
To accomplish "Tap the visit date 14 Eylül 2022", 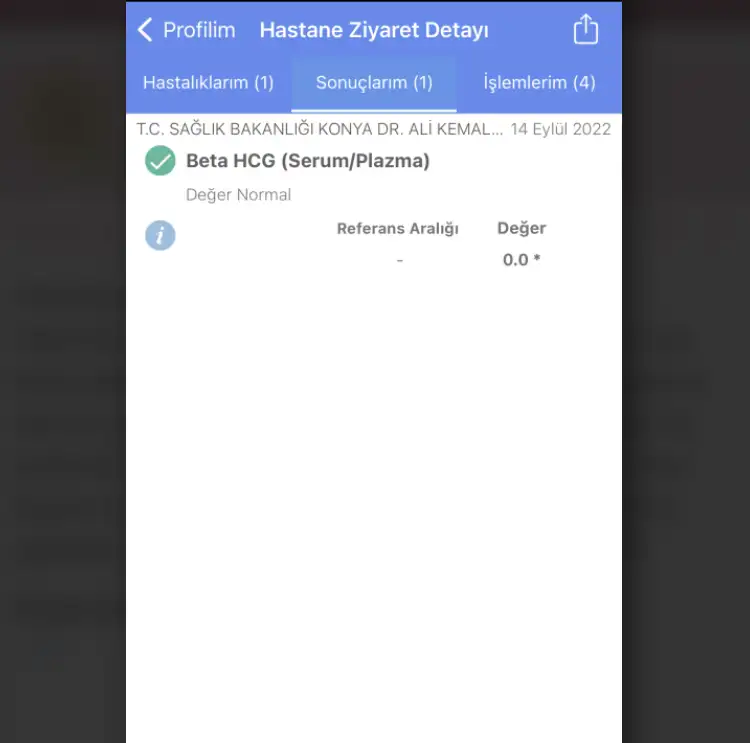I will coord(561,129).
